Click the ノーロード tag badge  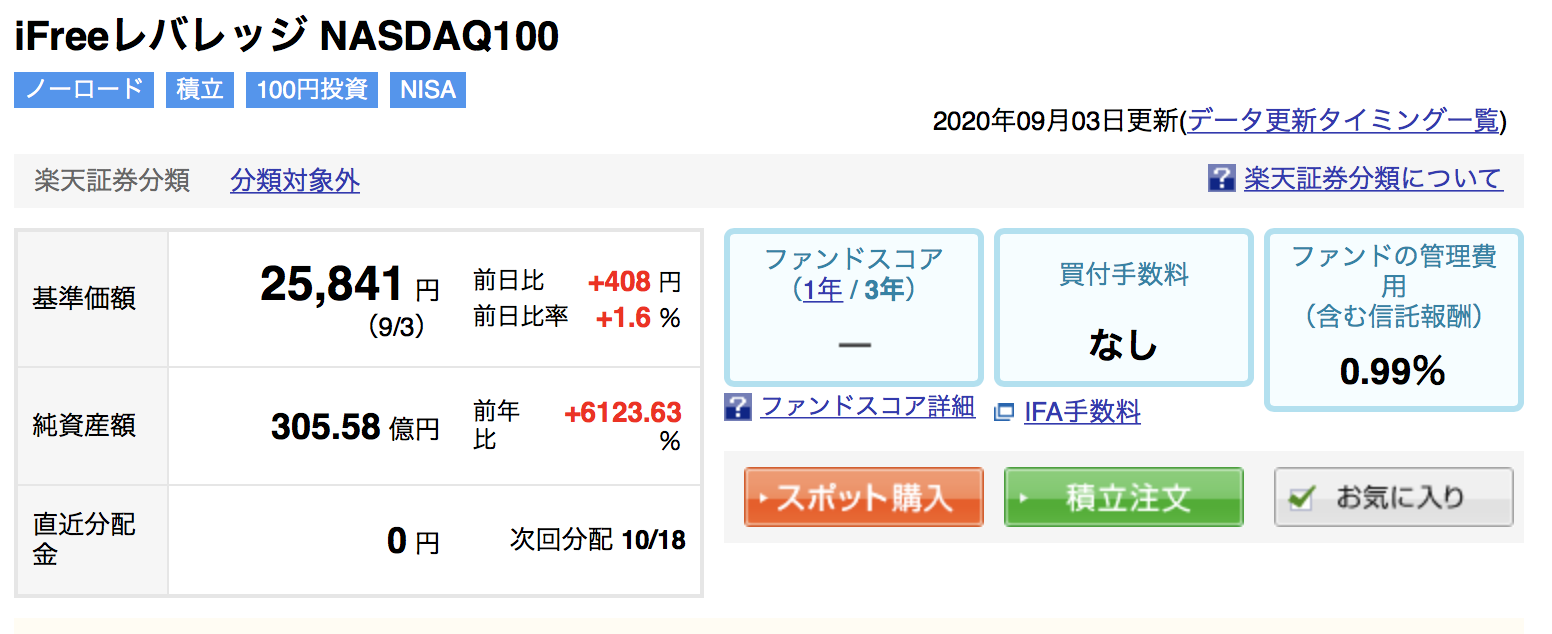[84, 90]
